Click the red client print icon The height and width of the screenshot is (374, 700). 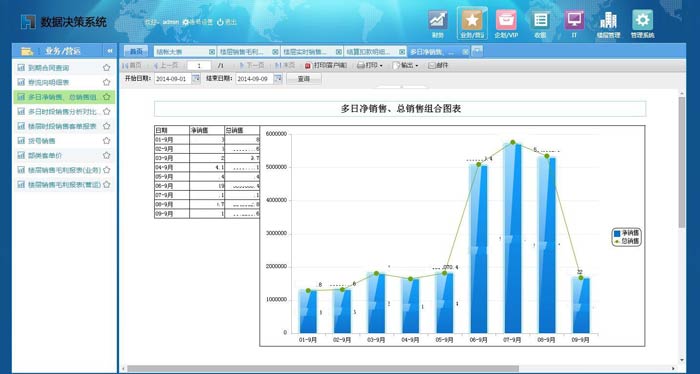point(307,66)
